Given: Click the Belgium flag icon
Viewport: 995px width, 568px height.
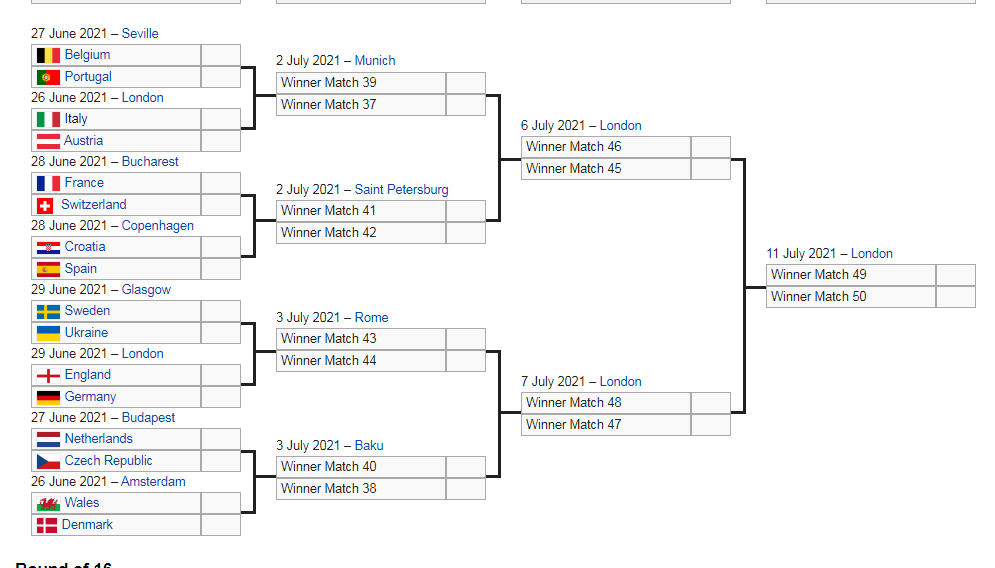Looking at the screenshot, I should tap(48, 55).
